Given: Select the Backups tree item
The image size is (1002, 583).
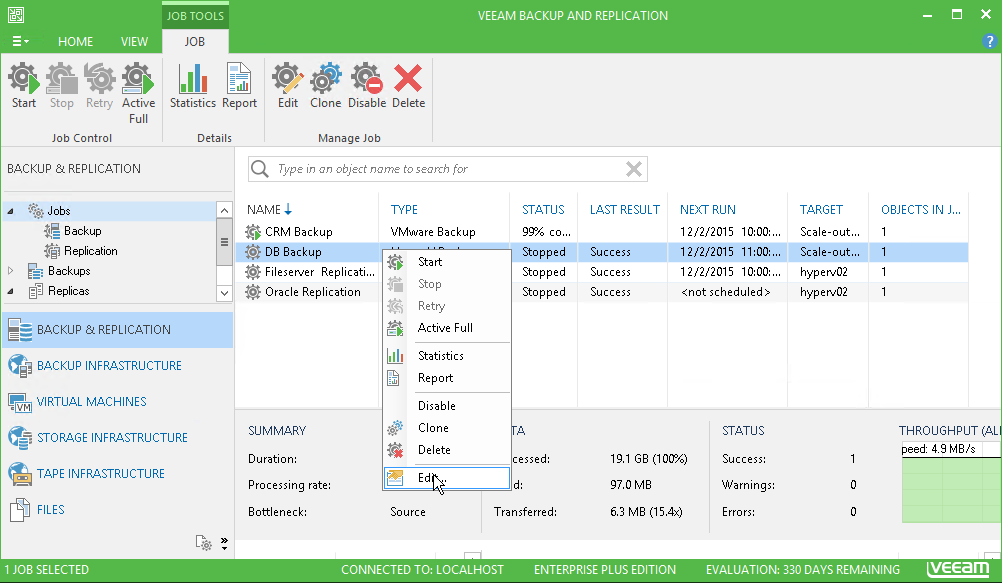Looking at the screenshot, I should pyautogui.click(x=69, y=271).
